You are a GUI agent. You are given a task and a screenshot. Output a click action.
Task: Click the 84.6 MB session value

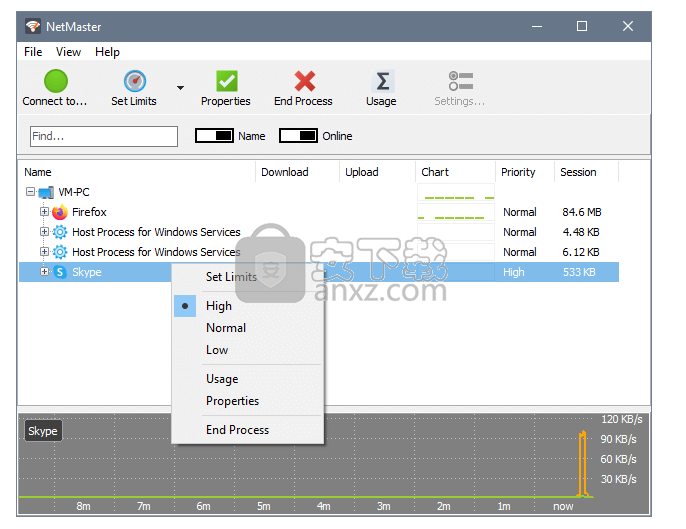tap(581, 212)
